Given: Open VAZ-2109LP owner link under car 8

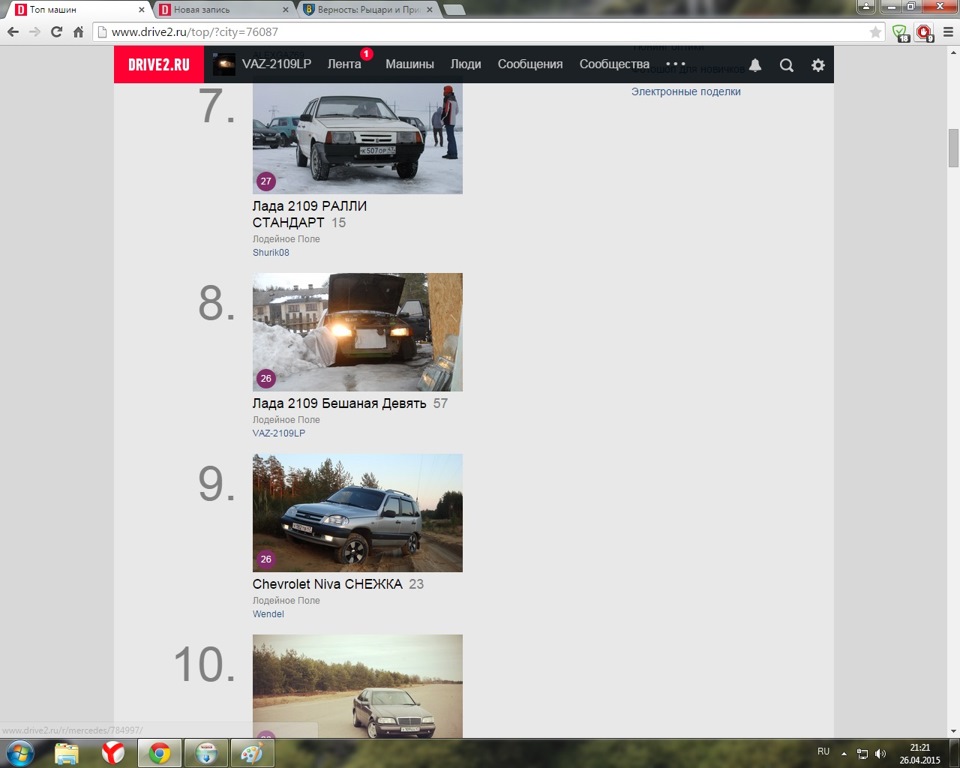Looking at the screenshot, I should click(279, 433).
